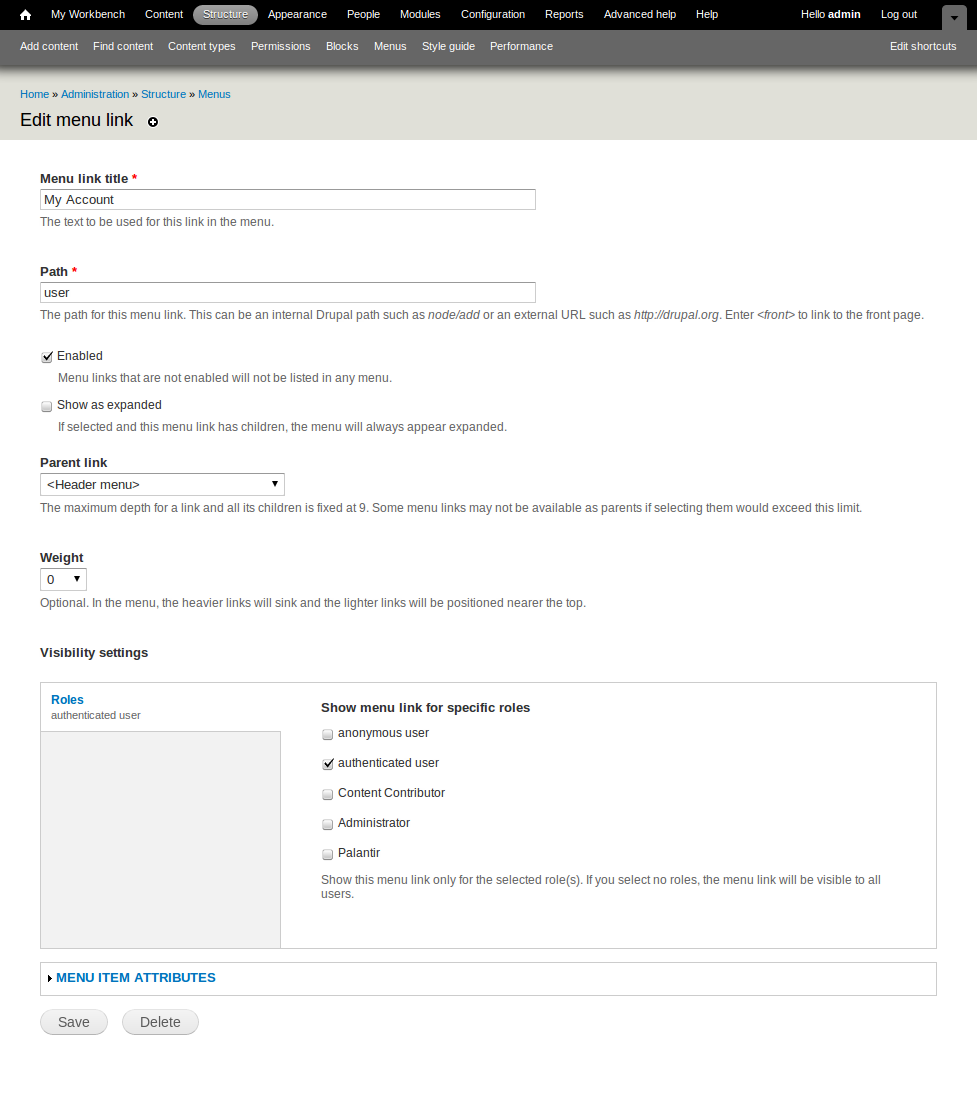Focus the Menu link title field
This screenshot has width=977, height=1102.
tap(287, 200)
